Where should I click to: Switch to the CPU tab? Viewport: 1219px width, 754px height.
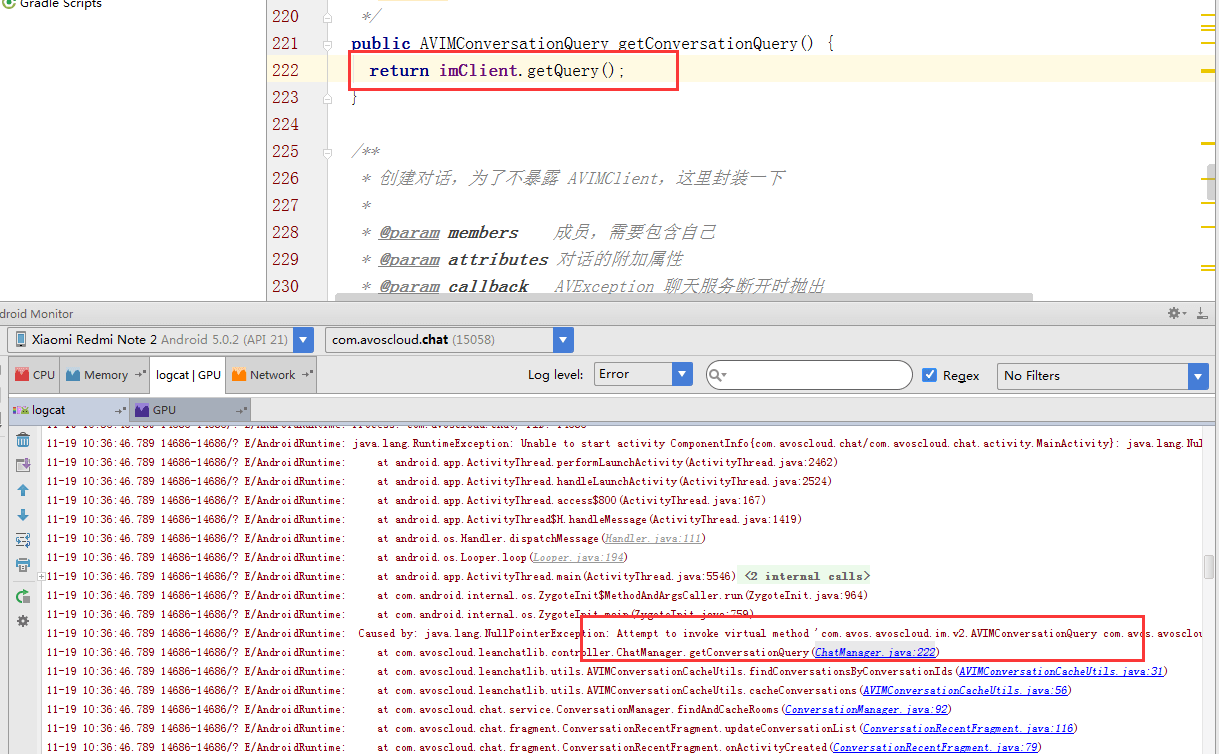tap(34, 375)
